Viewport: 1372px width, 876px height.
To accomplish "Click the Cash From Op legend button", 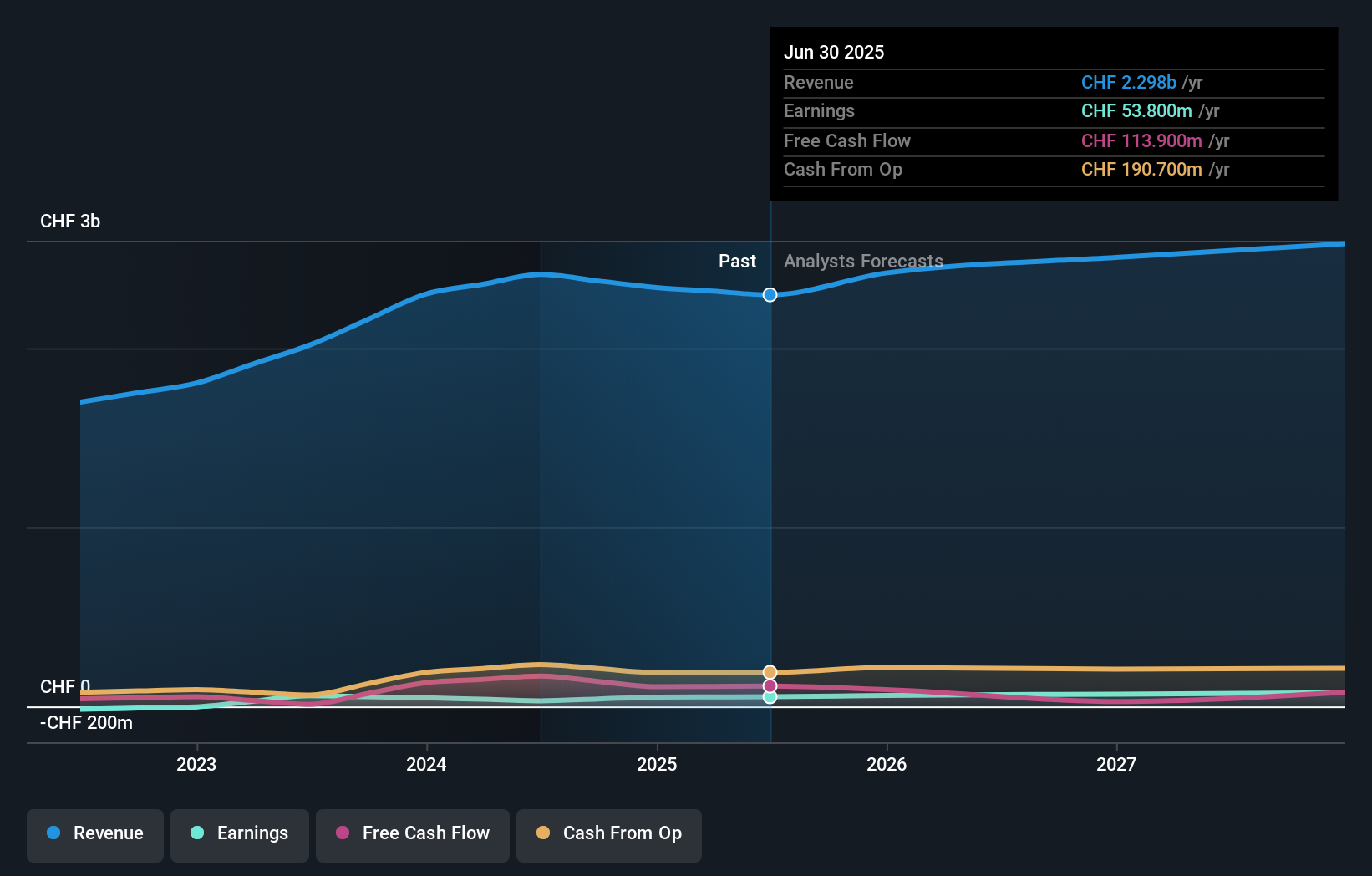I will 608,833.
